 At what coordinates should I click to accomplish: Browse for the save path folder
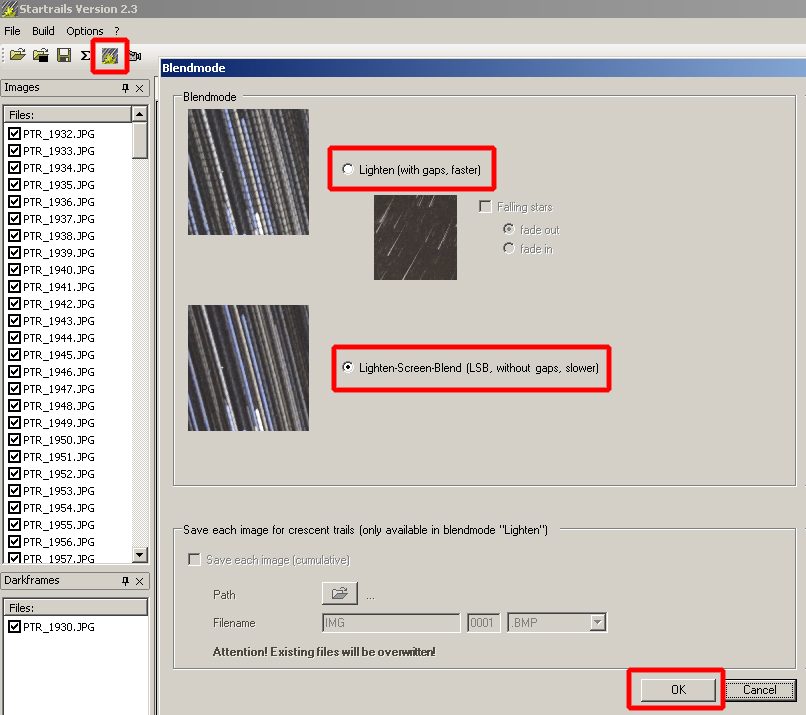pos(339,594)
